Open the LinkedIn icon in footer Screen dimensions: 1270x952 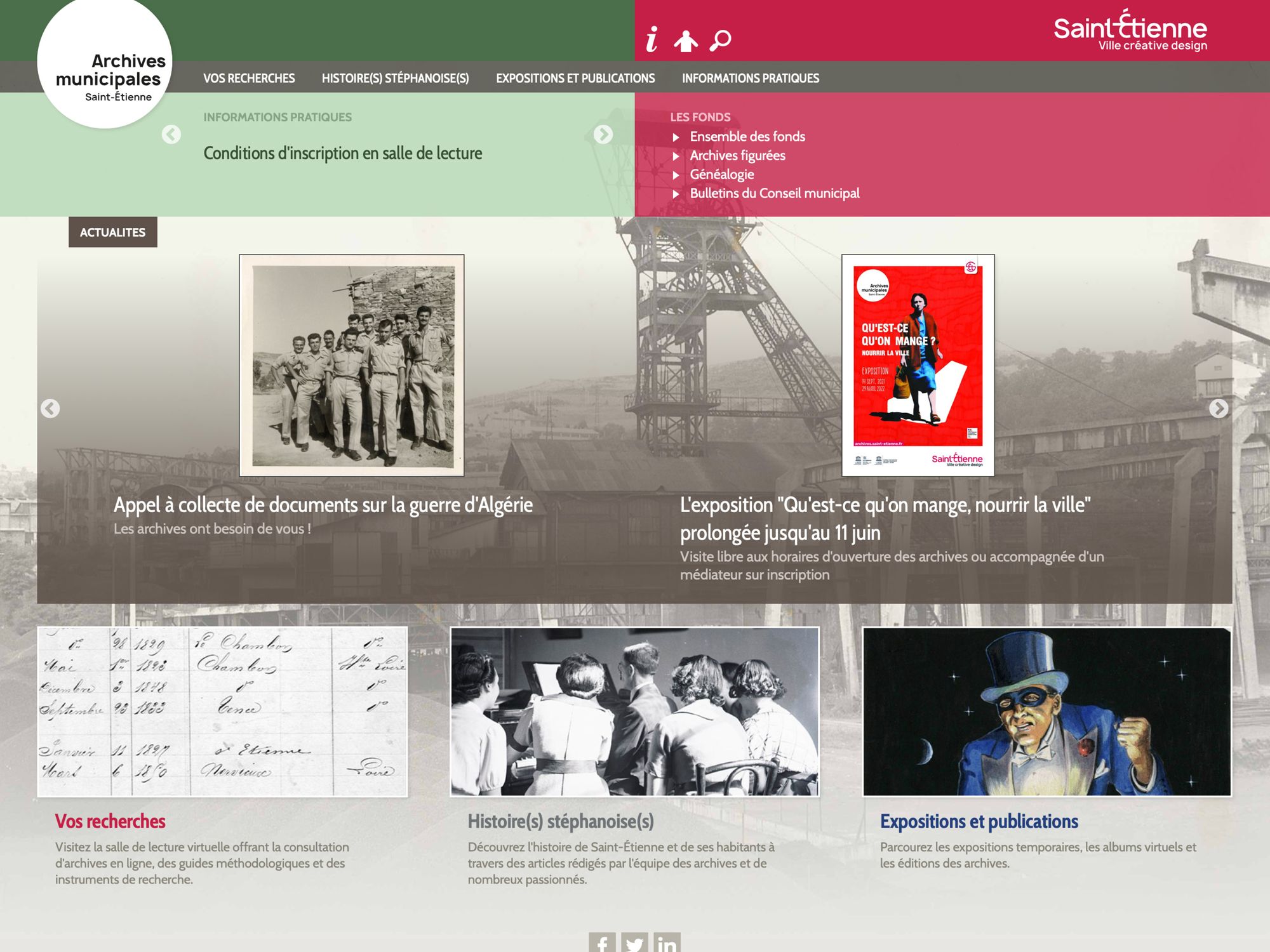click(667, 942)
